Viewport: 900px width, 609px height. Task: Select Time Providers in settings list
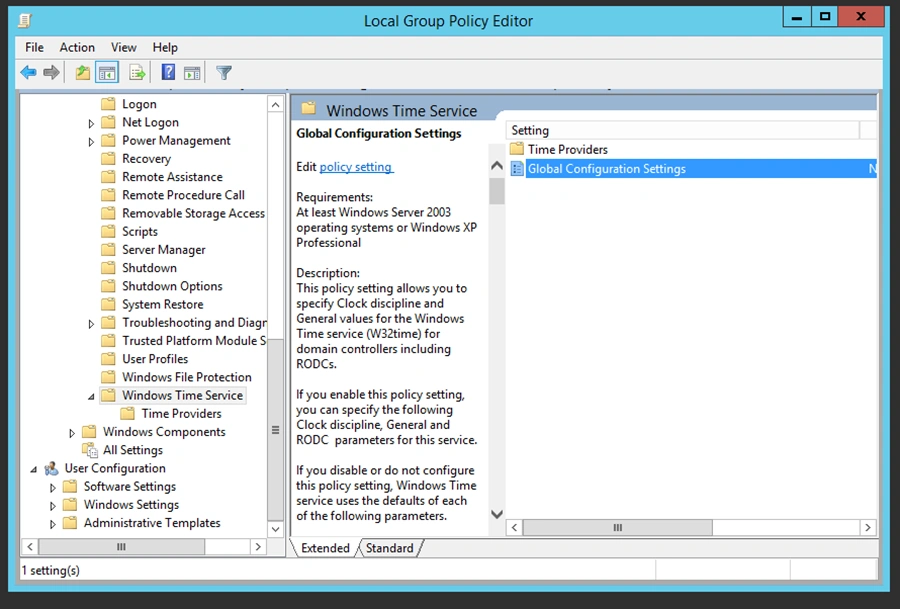click(568, 149)
